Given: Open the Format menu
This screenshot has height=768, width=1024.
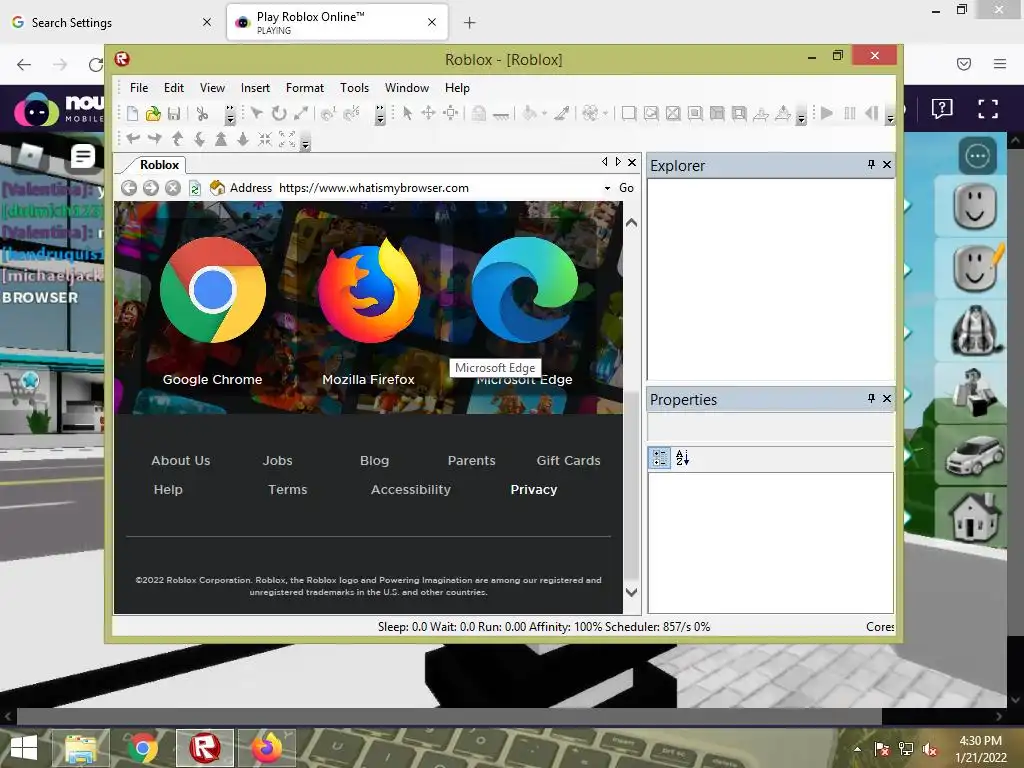Looking at the screenshot, I should [304, 88].
